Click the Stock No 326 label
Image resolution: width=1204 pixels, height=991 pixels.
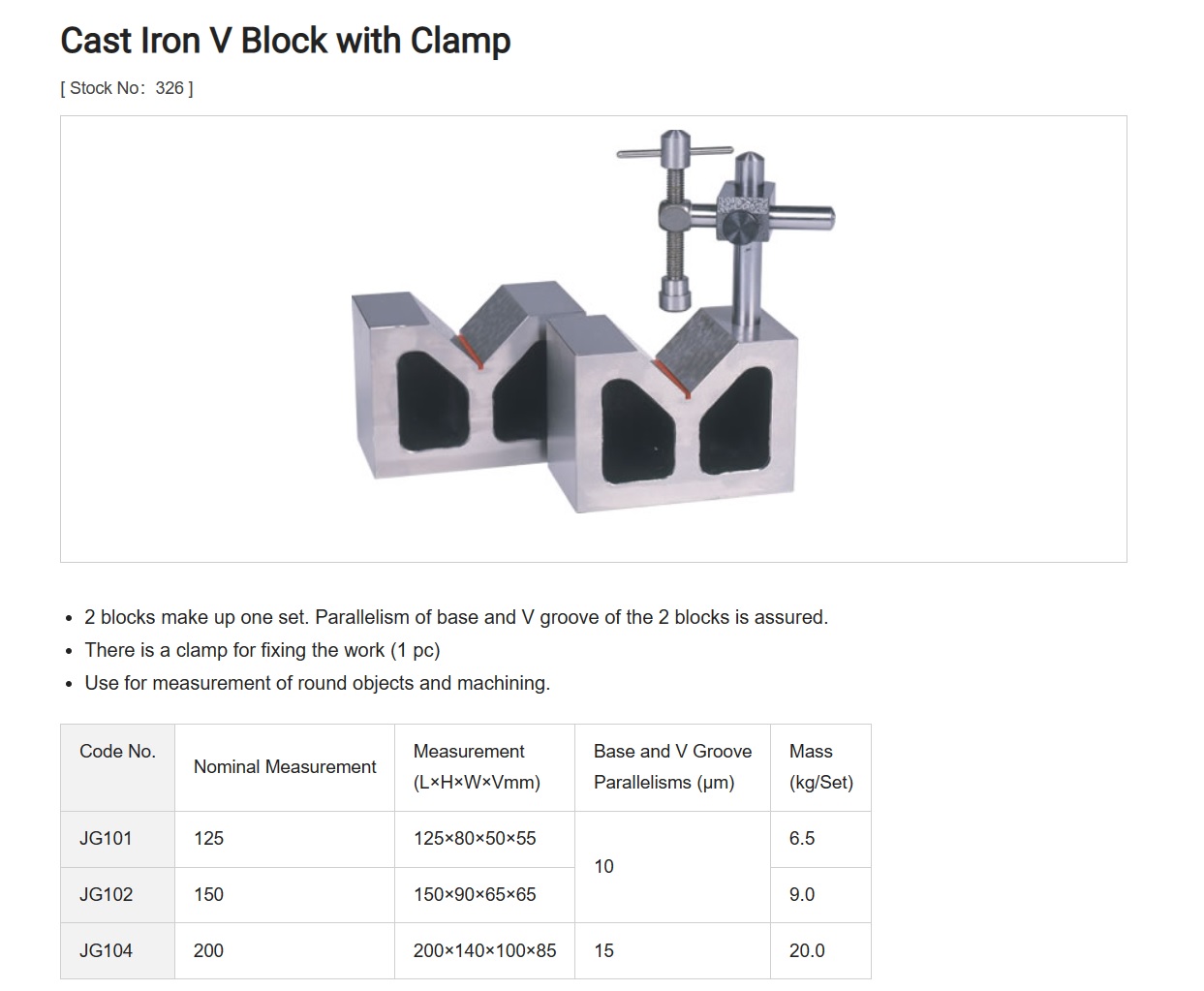point(127,88)
